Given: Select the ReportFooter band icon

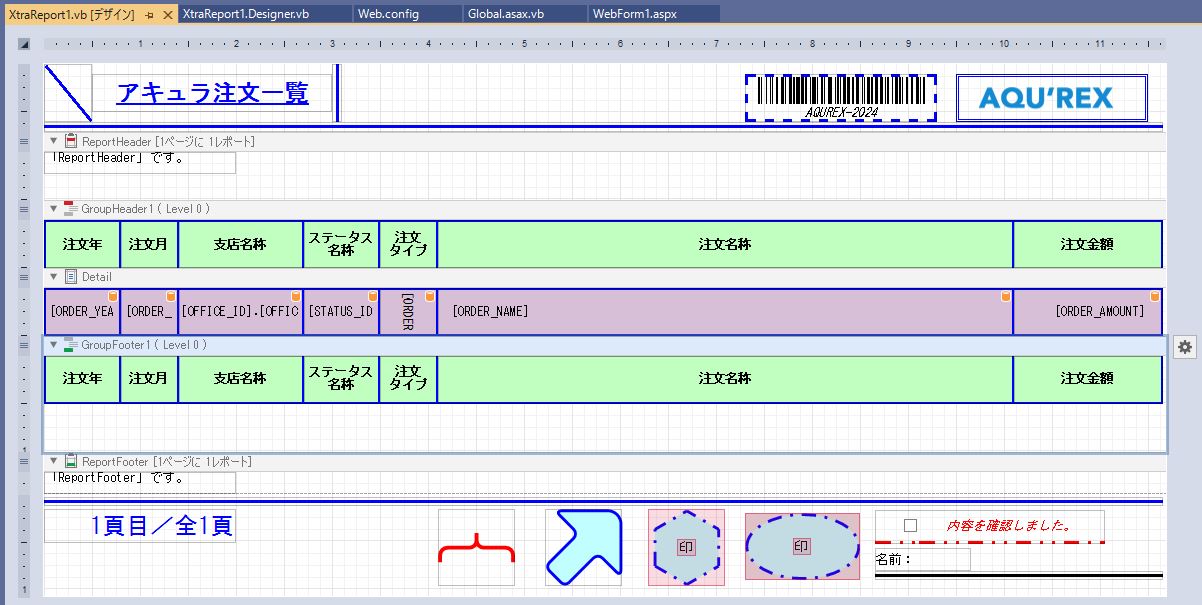Looking at the screenshot, I should [71, 462].
